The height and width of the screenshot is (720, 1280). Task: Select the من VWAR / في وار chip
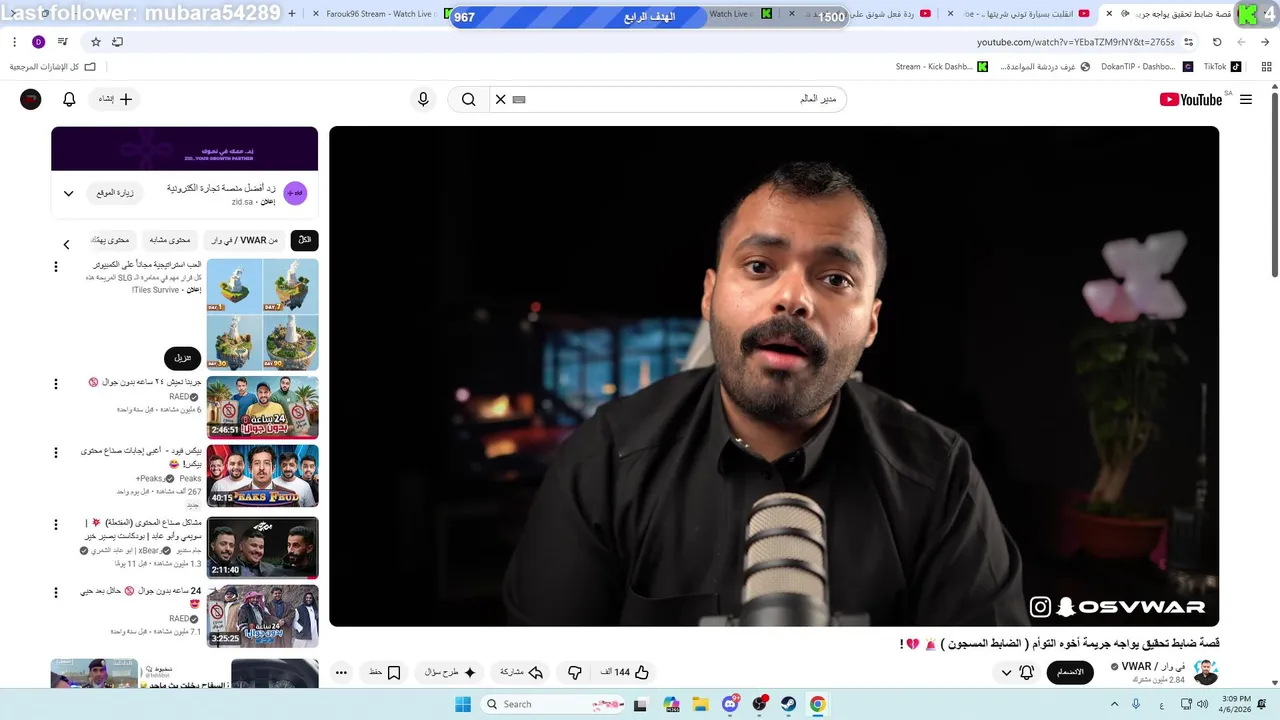point(245,240)
